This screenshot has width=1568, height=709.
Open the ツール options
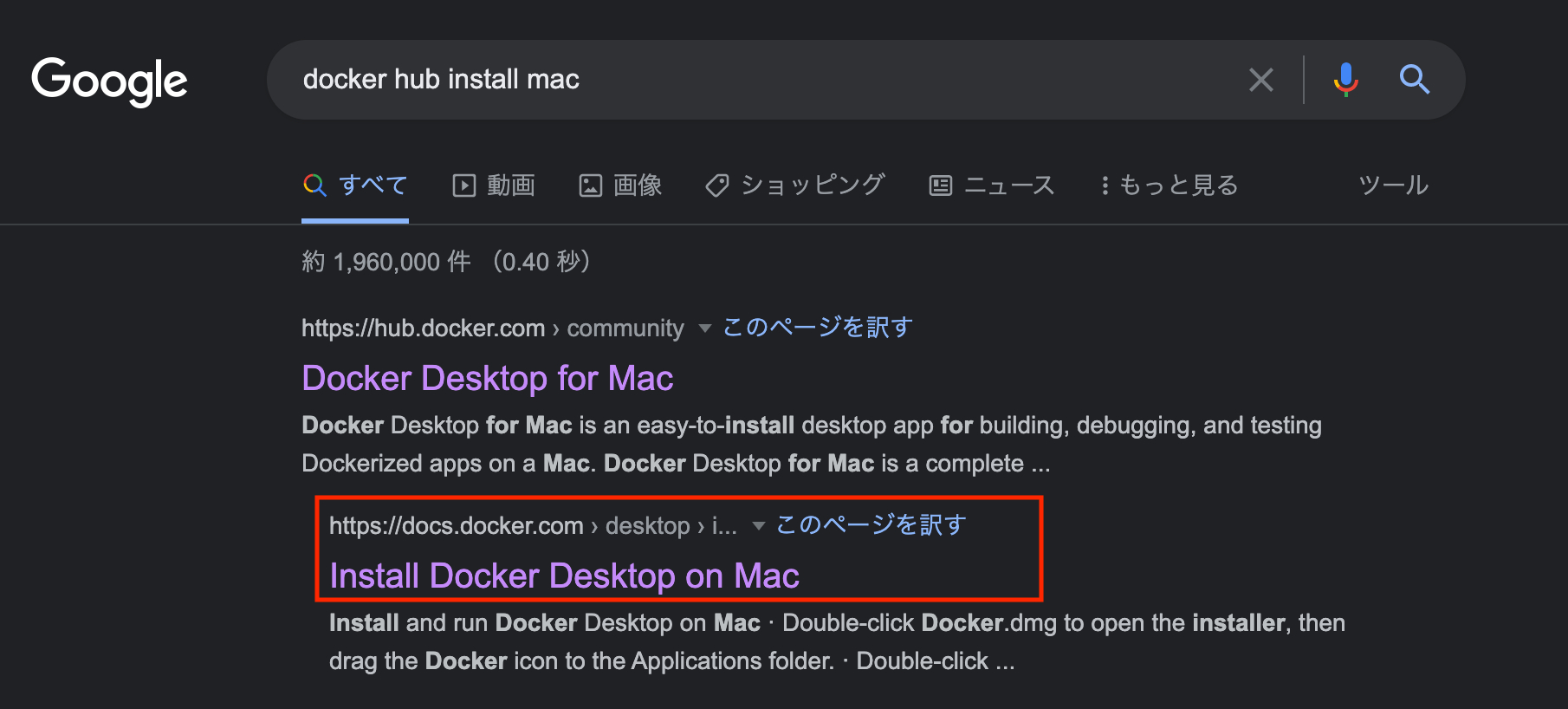point(1393,185)
